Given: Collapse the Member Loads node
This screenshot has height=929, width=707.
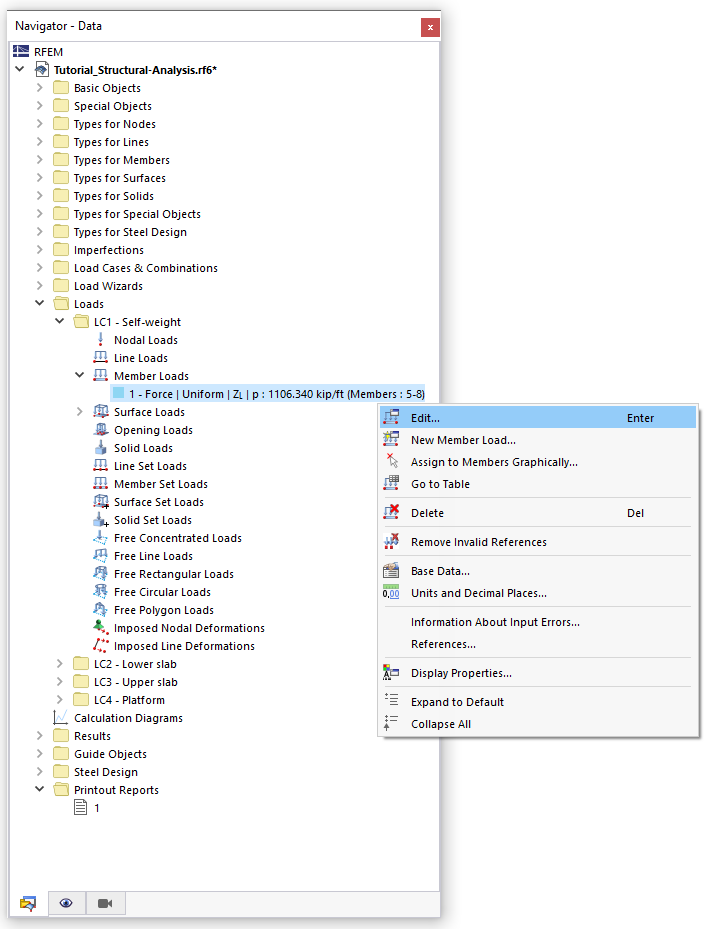Looking at the screenshot, I should point(80,375).
